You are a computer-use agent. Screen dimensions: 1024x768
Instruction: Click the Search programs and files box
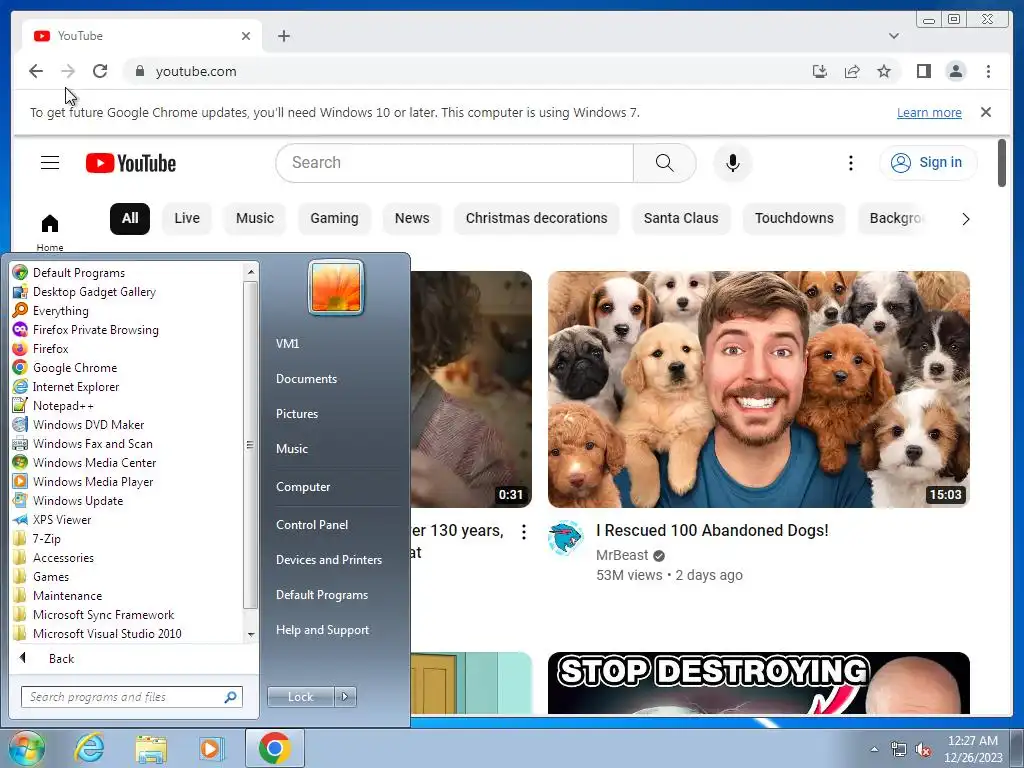point(131,697)
